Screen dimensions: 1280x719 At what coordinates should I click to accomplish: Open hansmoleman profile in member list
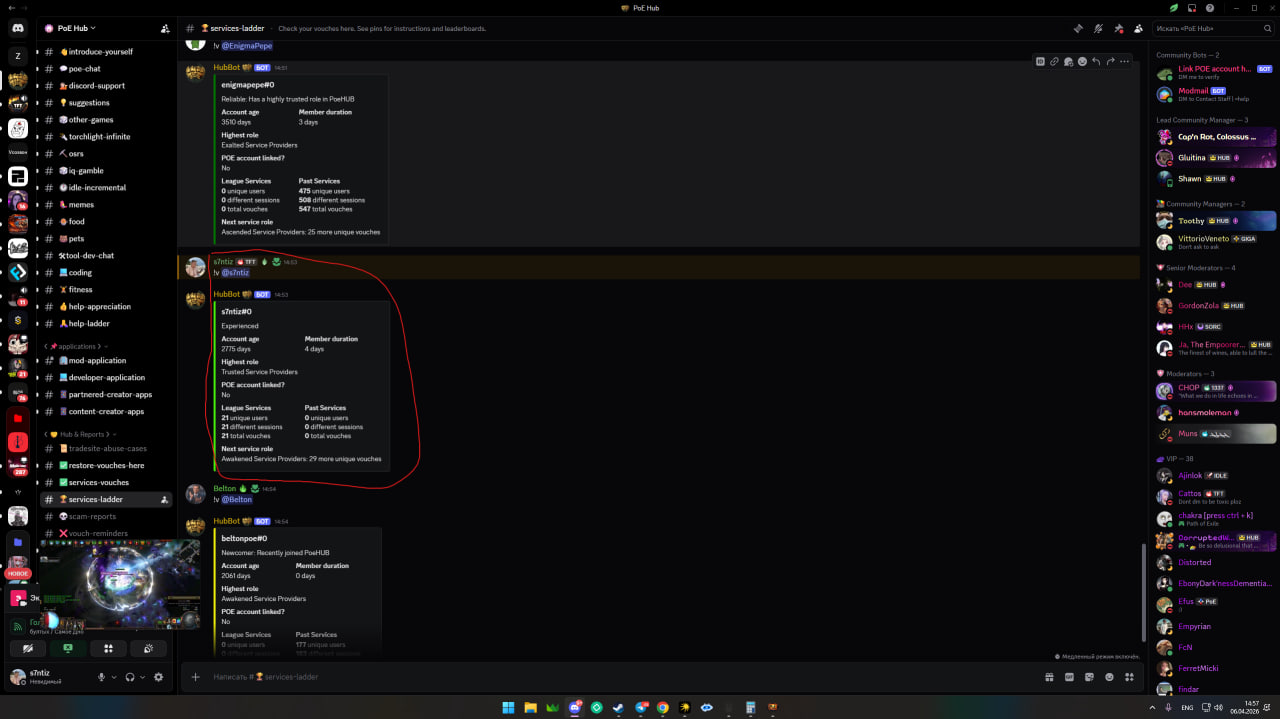(1216, 412)
